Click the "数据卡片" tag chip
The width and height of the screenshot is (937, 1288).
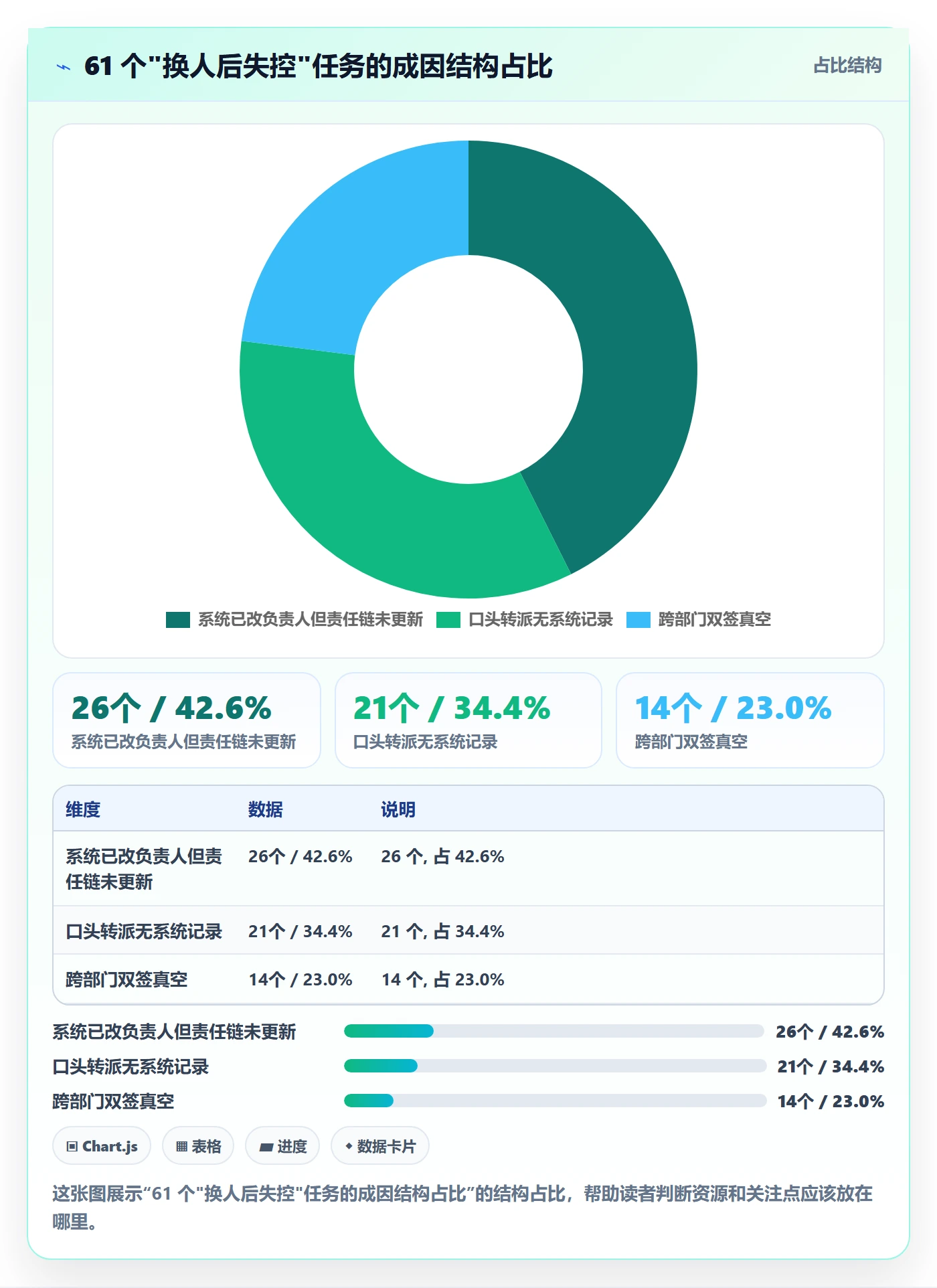[380, 1146]
